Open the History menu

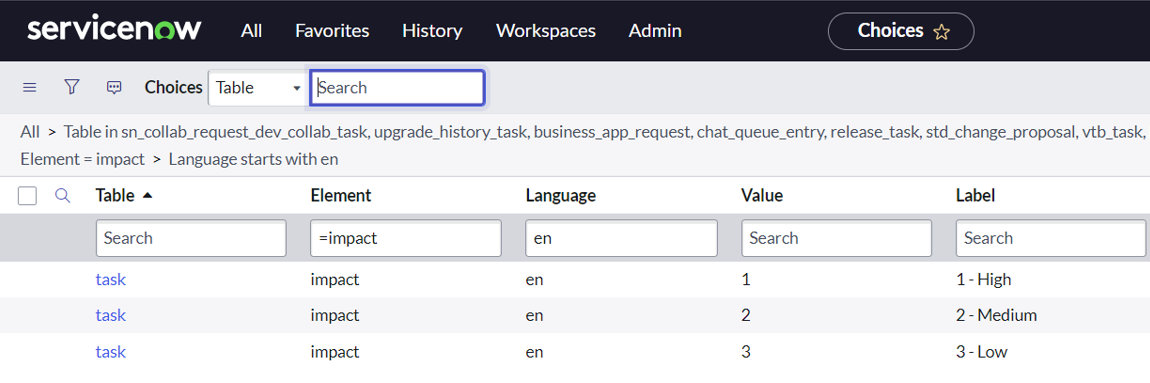pyautogui.click(x=433, y=31)
